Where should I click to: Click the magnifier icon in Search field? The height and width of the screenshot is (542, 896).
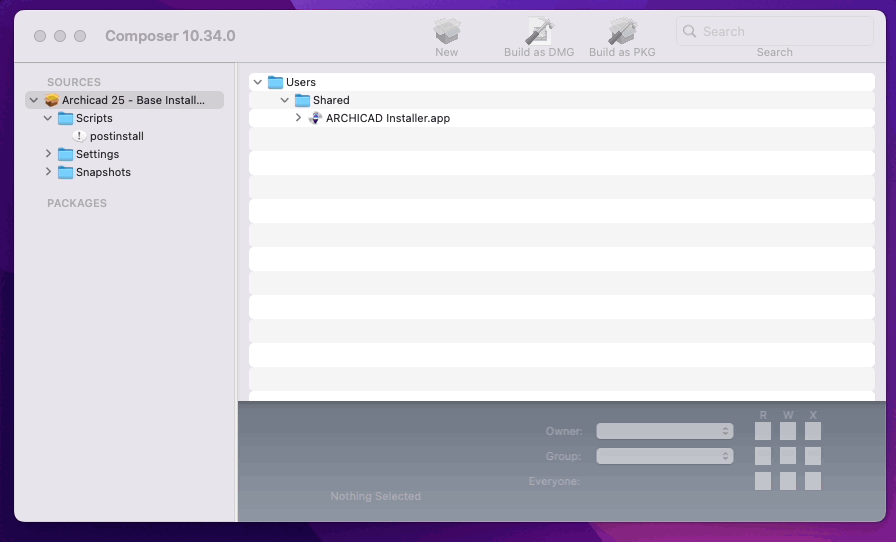[x=690, y=31]
